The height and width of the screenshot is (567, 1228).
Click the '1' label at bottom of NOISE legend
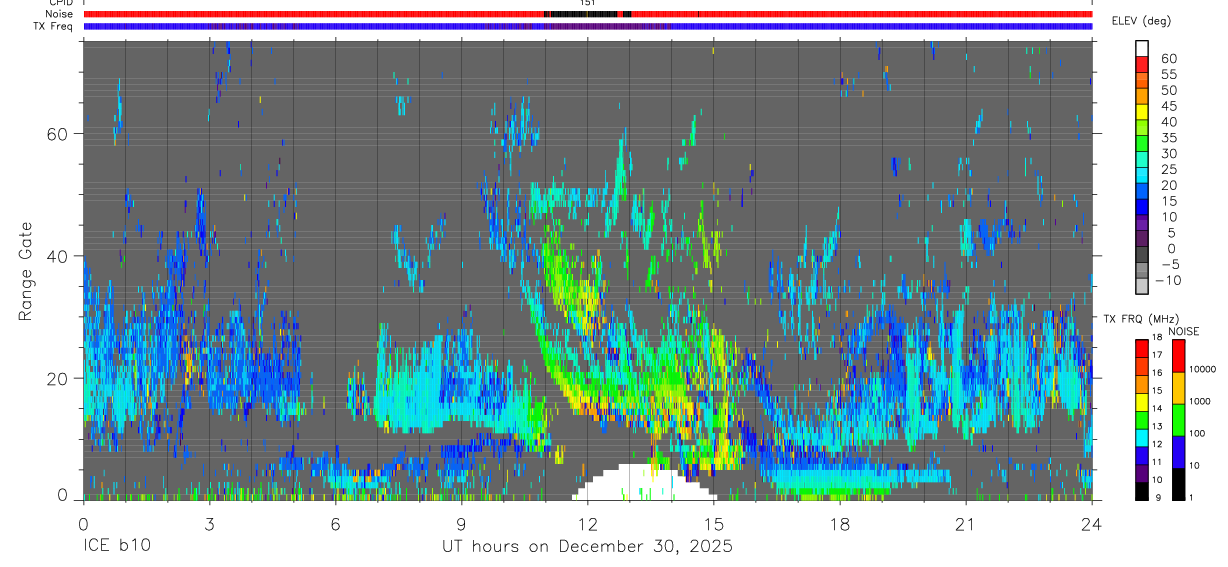pos(1191,497)
